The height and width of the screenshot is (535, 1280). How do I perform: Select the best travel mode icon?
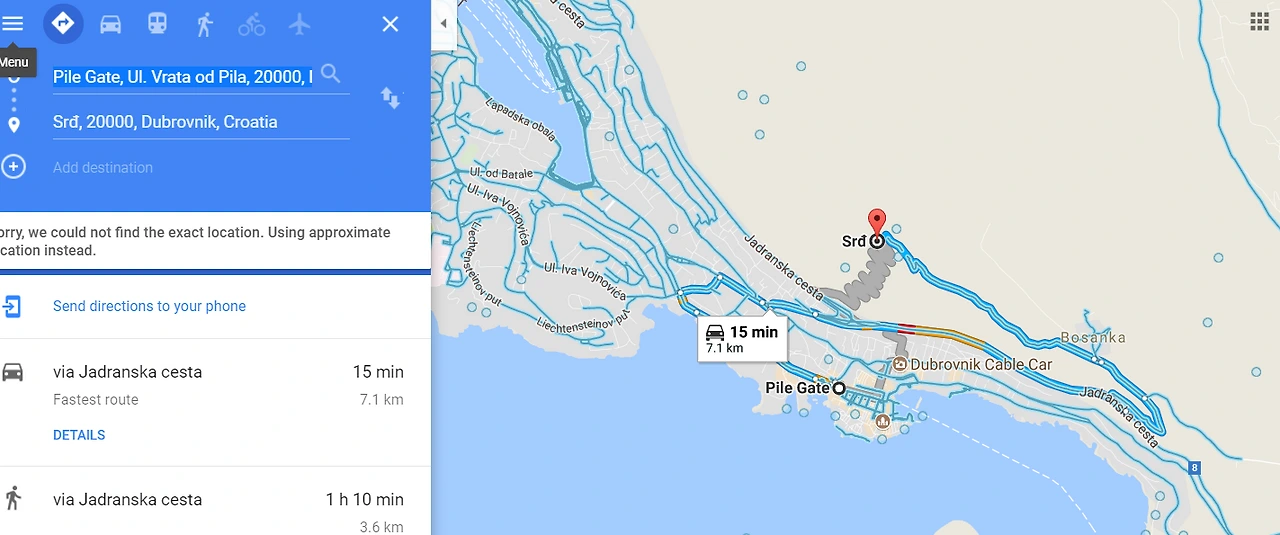point(63,24)
